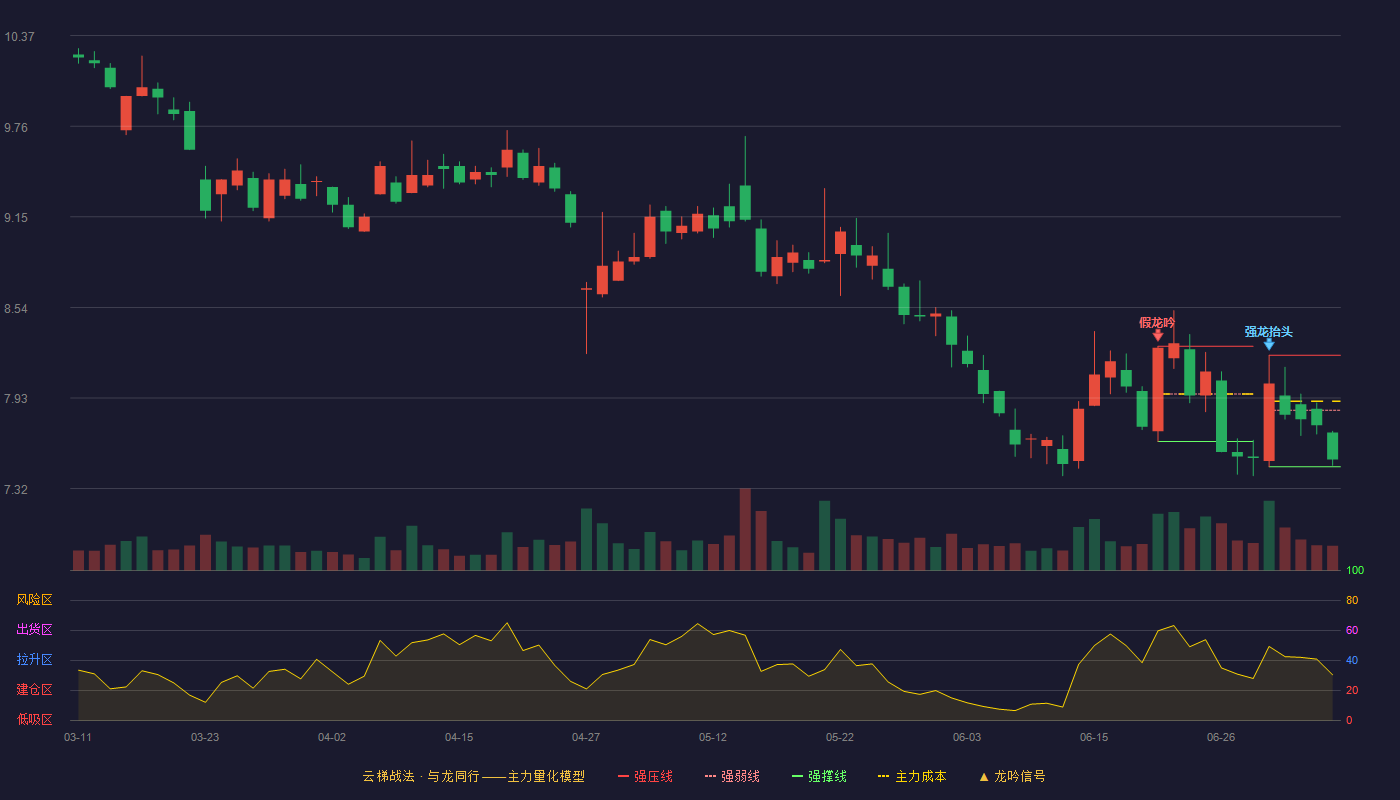Viewport: 1400px width, 800px height.
Task: Click the green 100 indicator scale value
Action: tap(1355, 571)
